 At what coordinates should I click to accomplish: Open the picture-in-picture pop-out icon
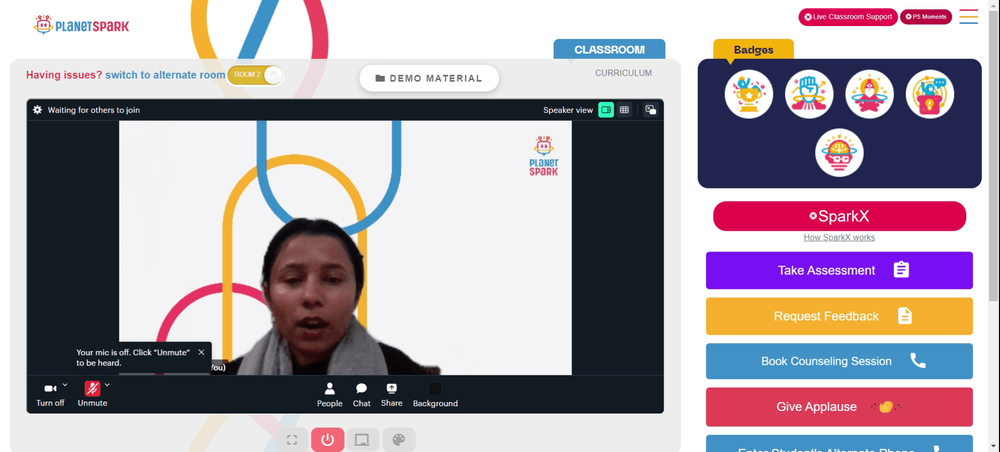651,110
